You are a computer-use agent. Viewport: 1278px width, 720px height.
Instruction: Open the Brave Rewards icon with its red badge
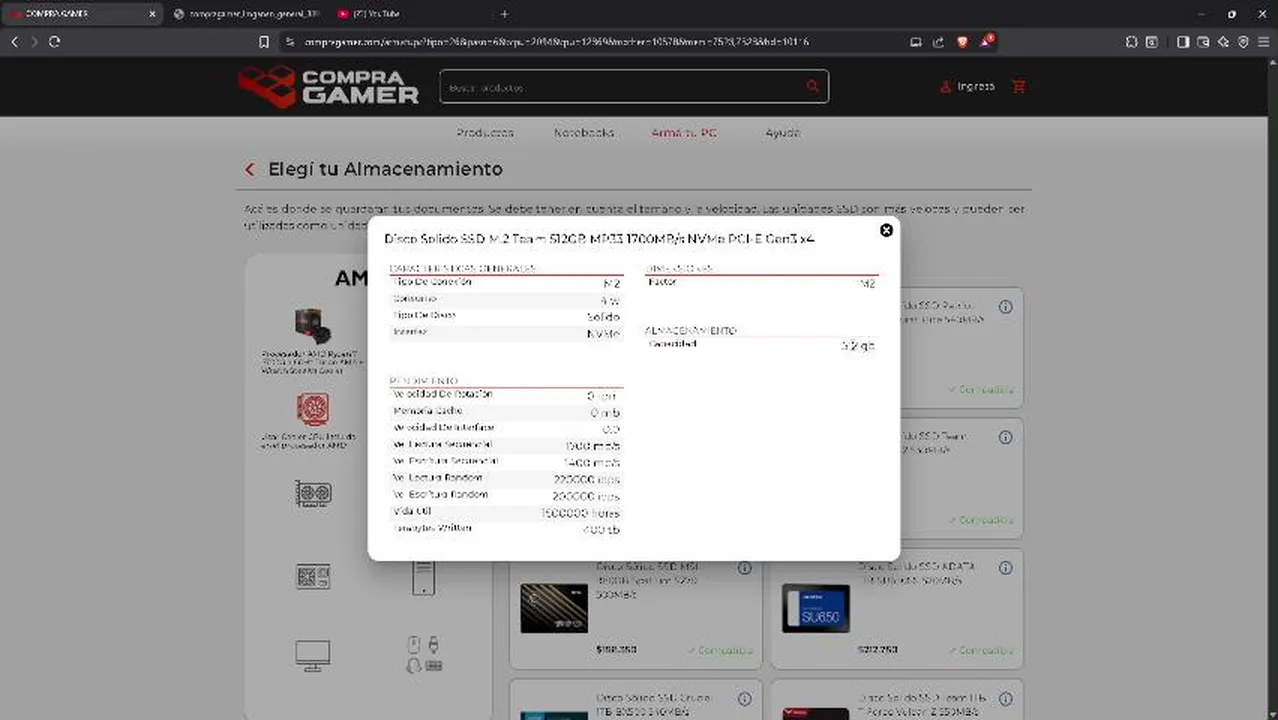coord(986,41)
